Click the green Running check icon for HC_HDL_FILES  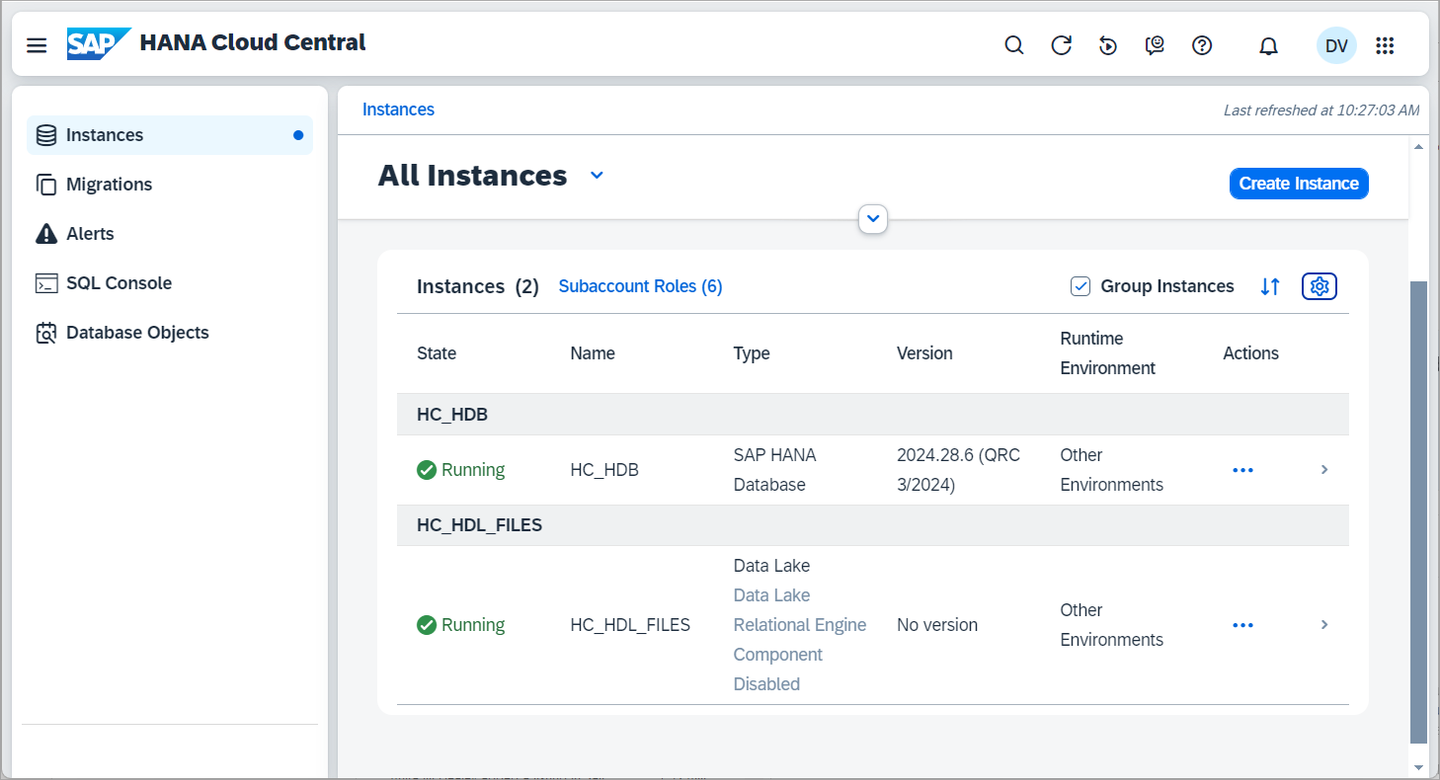(x=427, y=625)
